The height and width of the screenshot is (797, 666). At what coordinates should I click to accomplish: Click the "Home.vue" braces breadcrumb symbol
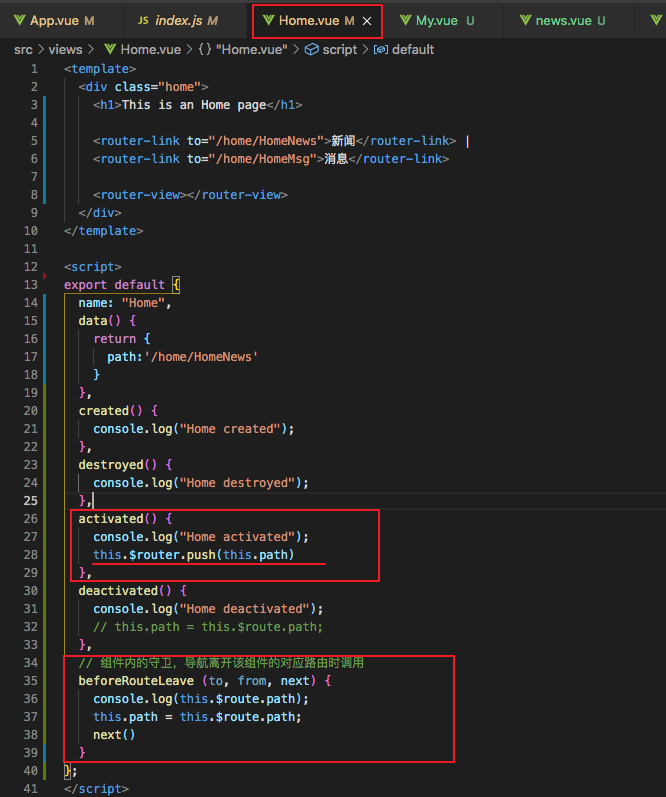[x=243, y=50]
